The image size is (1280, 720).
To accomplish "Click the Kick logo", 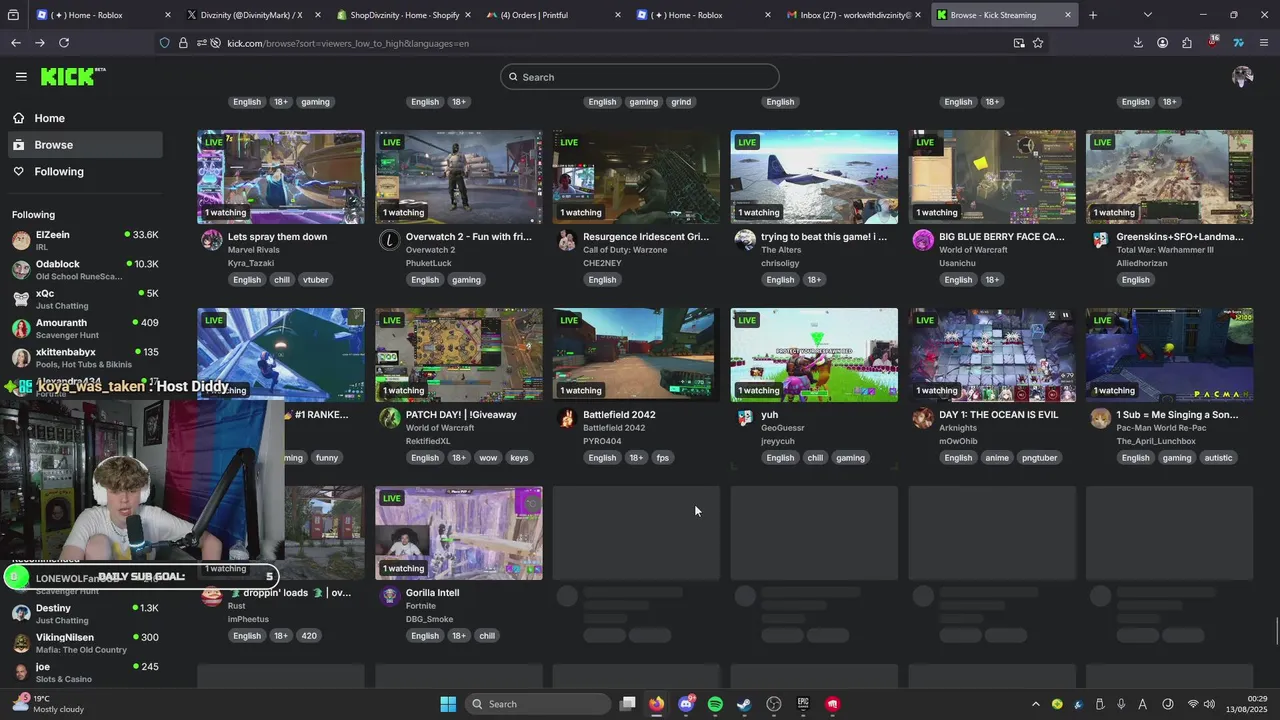I will tap(72, 76).
